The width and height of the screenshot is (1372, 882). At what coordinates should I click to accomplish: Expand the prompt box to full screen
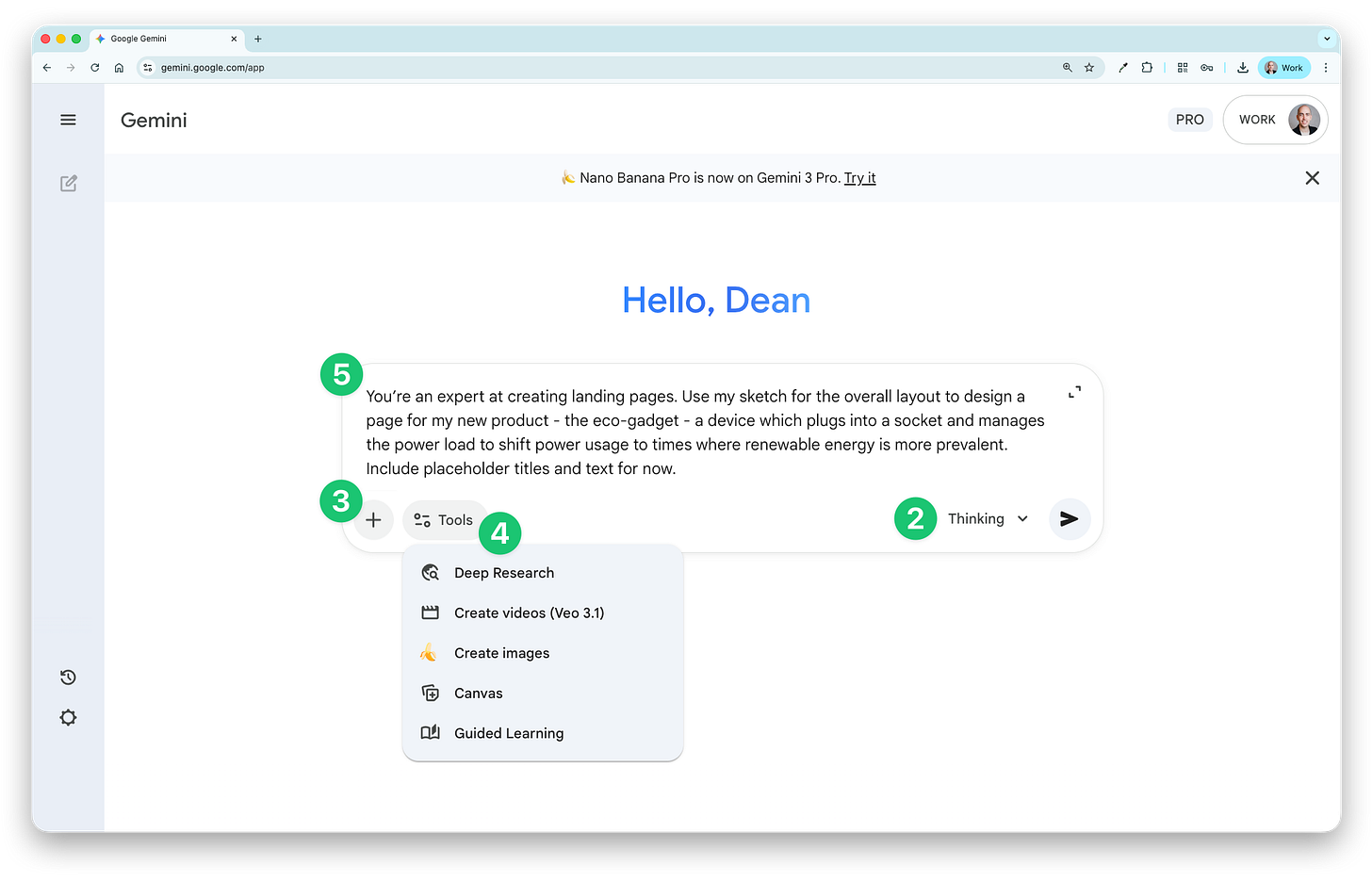(1074, 392)
